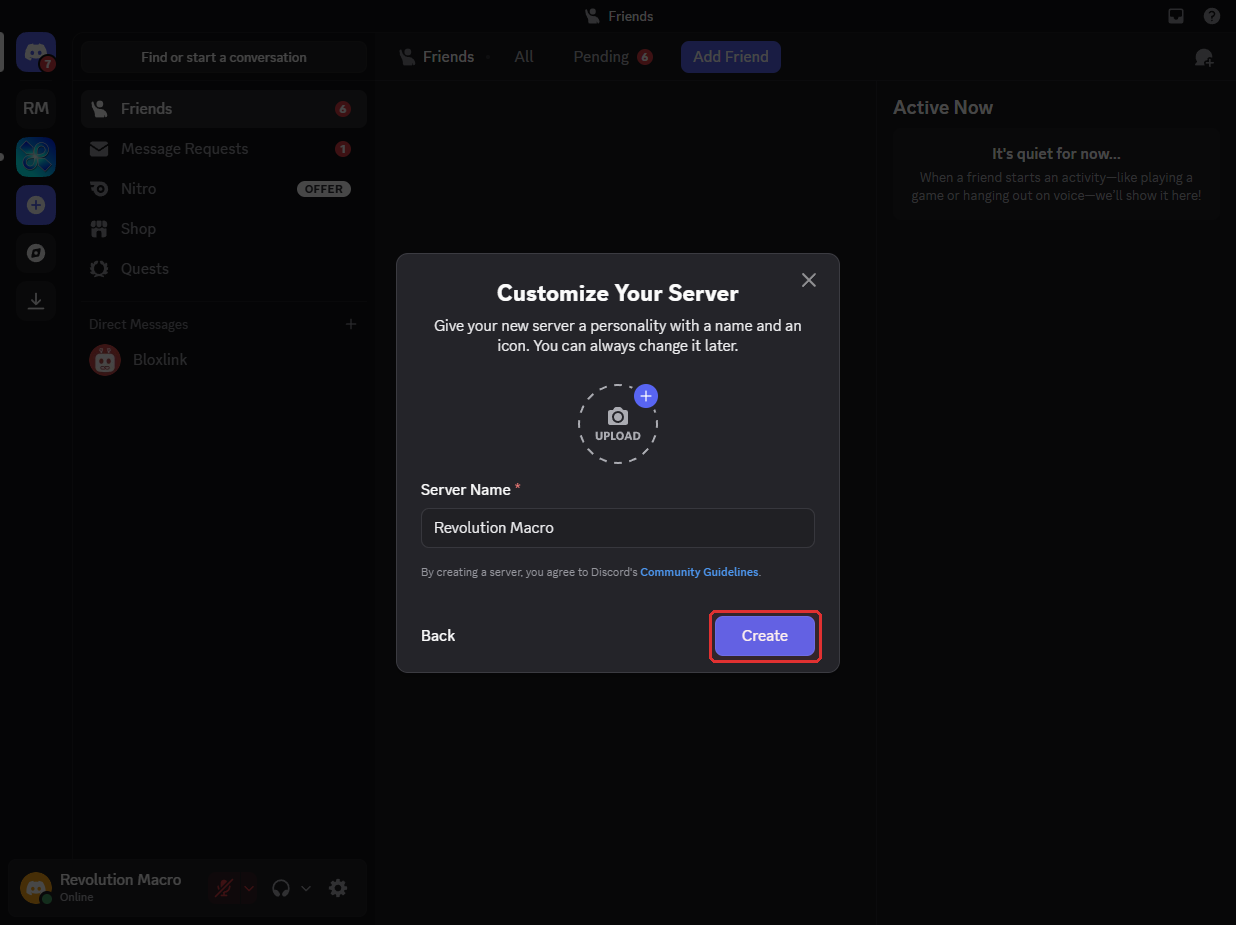Viewport: 1236px width, 925px height.
Task: Open the RM server icon
Action: [x=36, y=108]
